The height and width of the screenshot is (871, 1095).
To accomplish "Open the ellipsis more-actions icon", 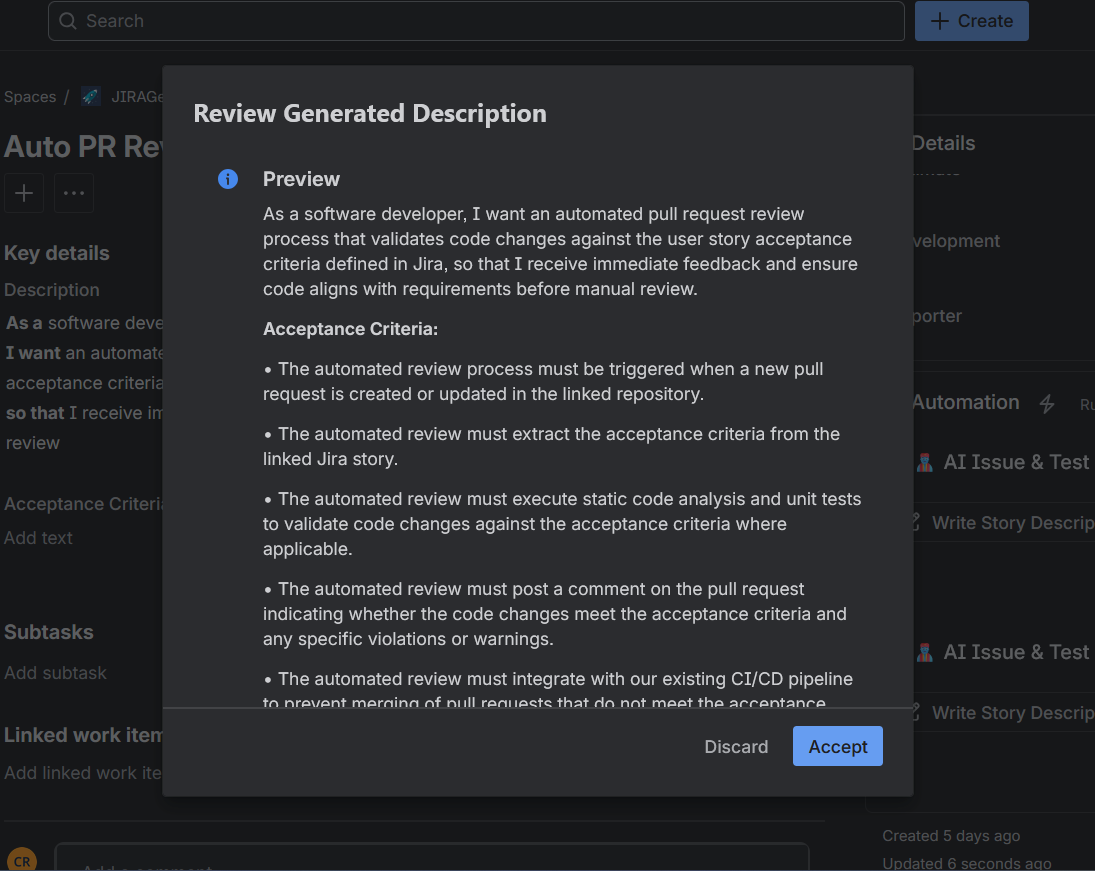I will click(73, 193).
